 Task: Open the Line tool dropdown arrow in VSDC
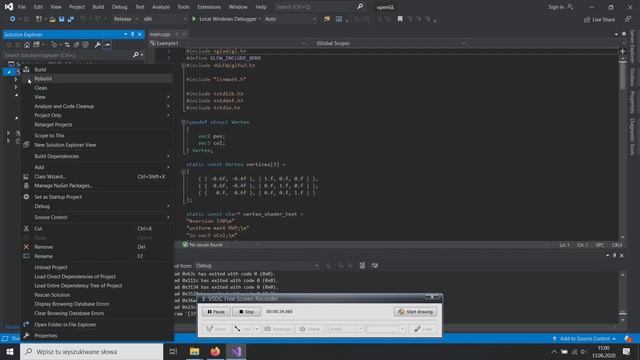(x=257, y=329)
